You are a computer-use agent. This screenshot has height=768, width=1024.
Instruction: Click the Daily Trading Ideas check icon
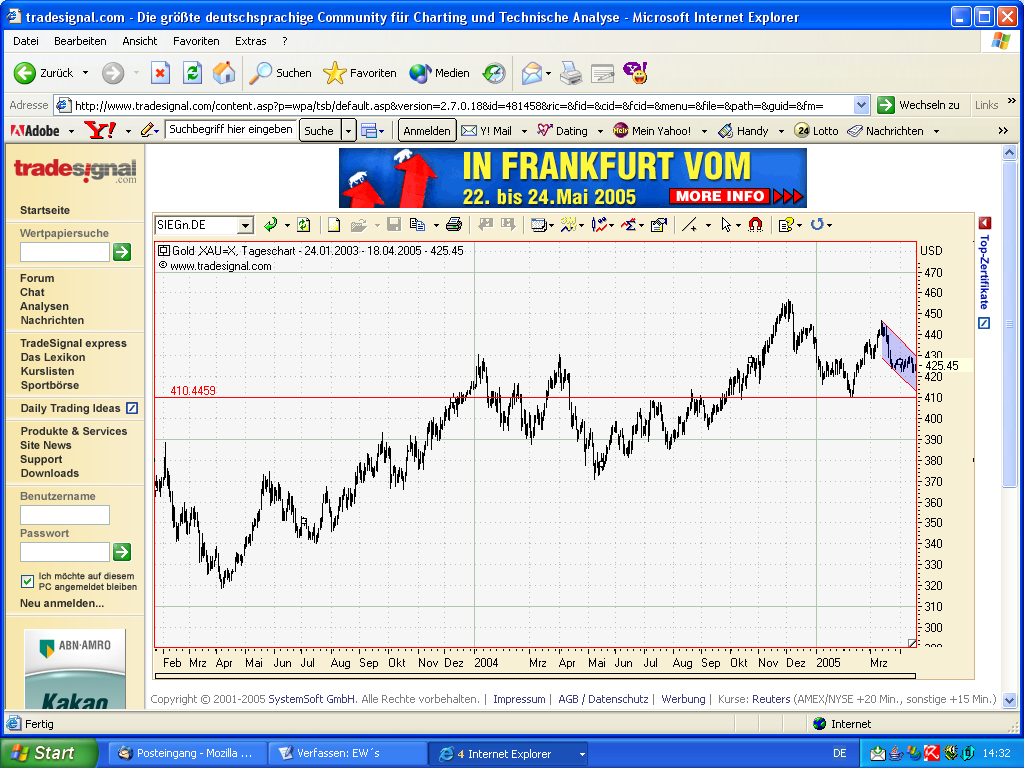click(x=132, y=408)
